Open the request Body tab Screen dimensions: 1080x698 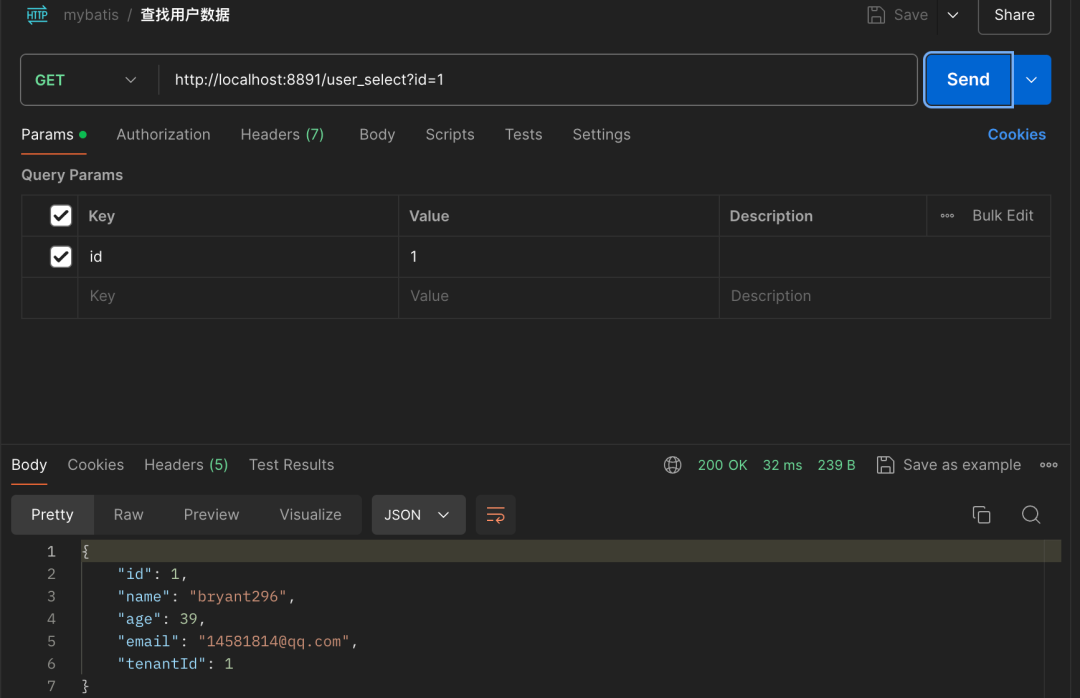click(x=377, y=134)
